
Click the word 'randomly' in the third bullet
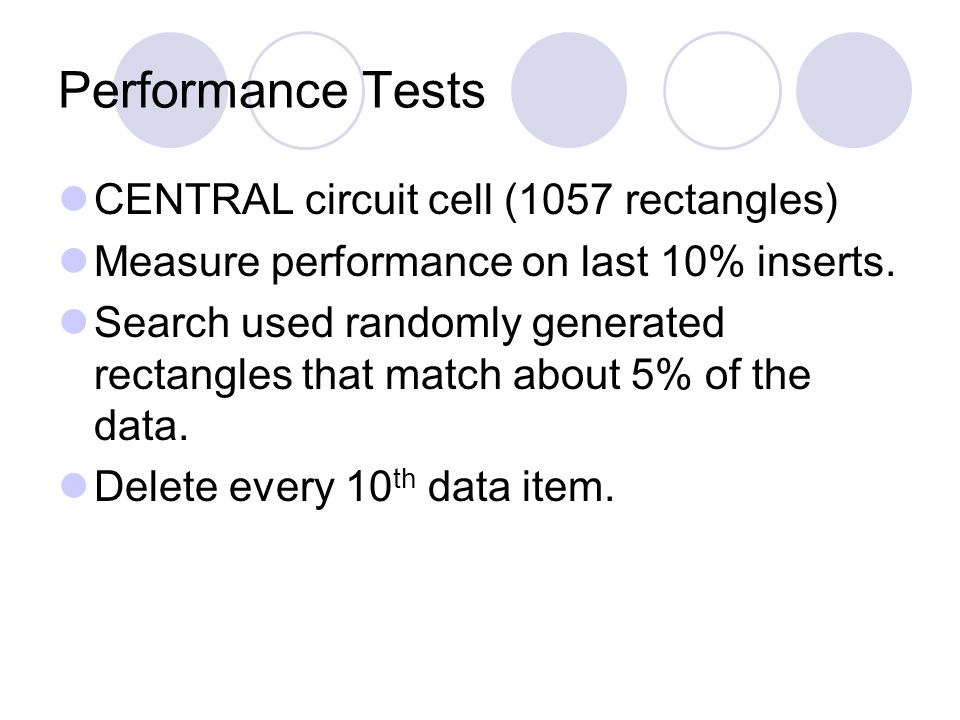tap(432, 323)
